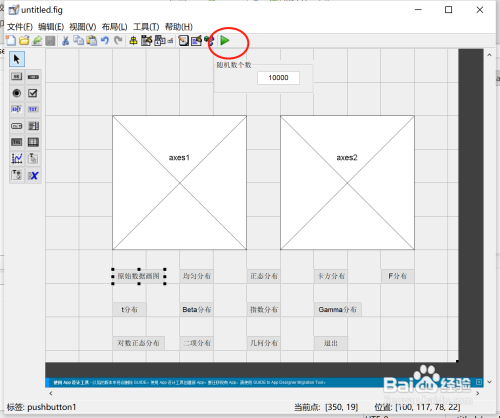Screen dimensions: 500x418
Task: Click the vertical scrollbar down arrow
Action: tap(489, 382)
